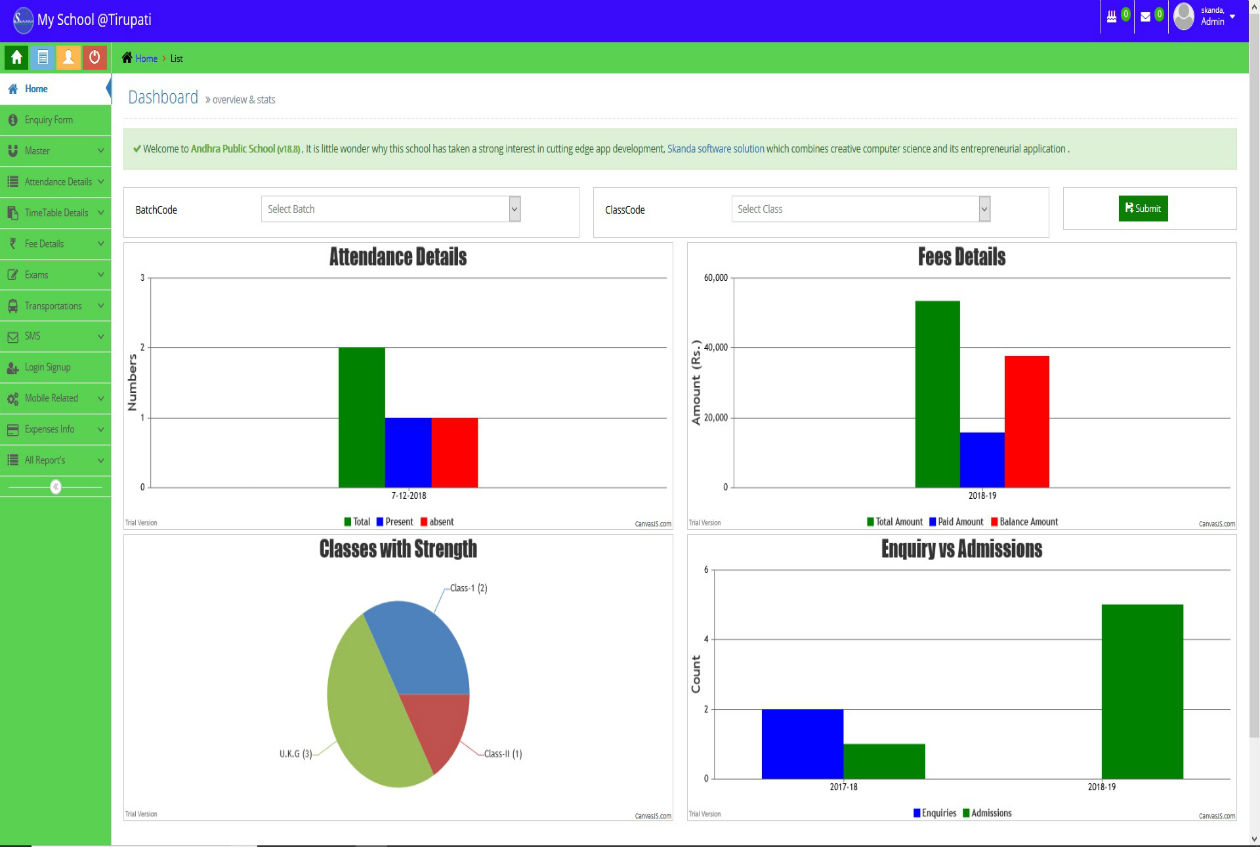The image size is (1260, 850).
Task: Click the TimeTable Details clipboard icon
Action: [x=13, y=213]
